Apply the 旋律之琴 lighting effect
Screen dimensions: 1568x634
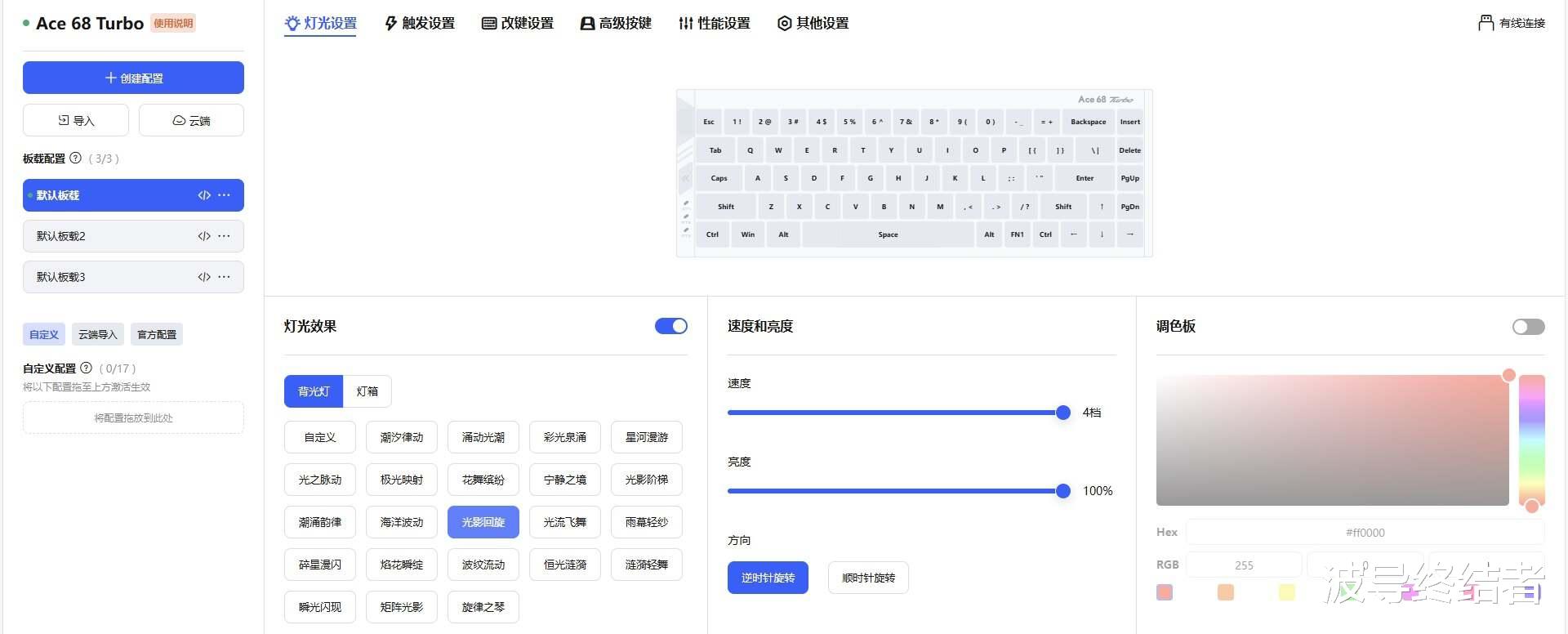[x=483, y=607]
